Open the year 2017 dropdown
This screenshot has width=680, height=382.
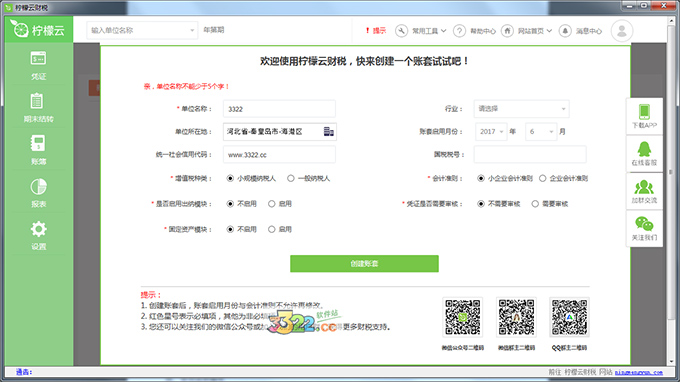(x=491, y=131)
